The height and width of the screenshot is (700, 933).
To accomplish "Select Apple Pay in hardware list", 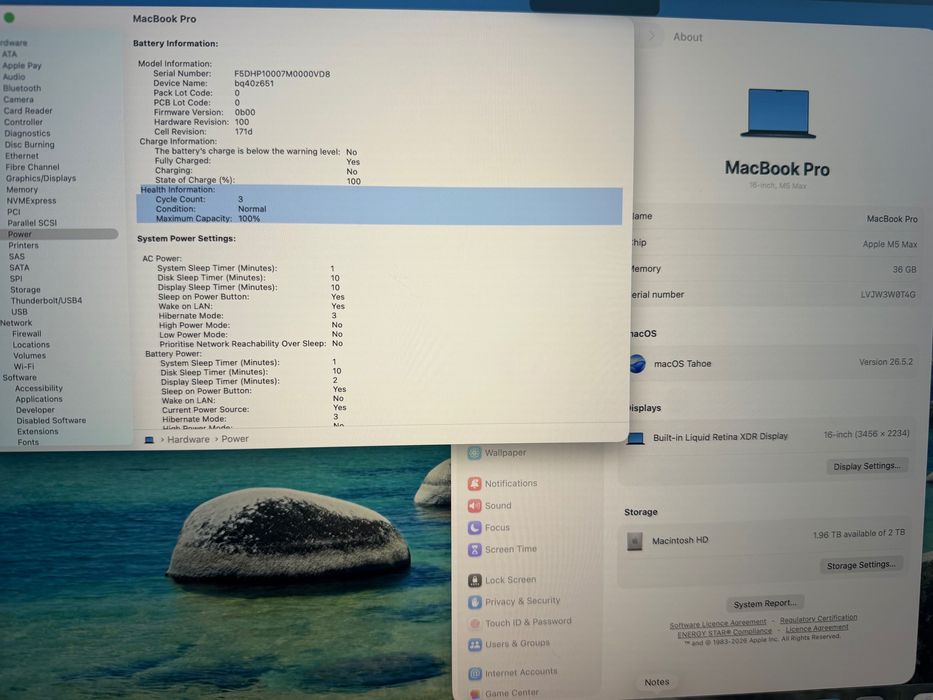I will click(22, 65).
